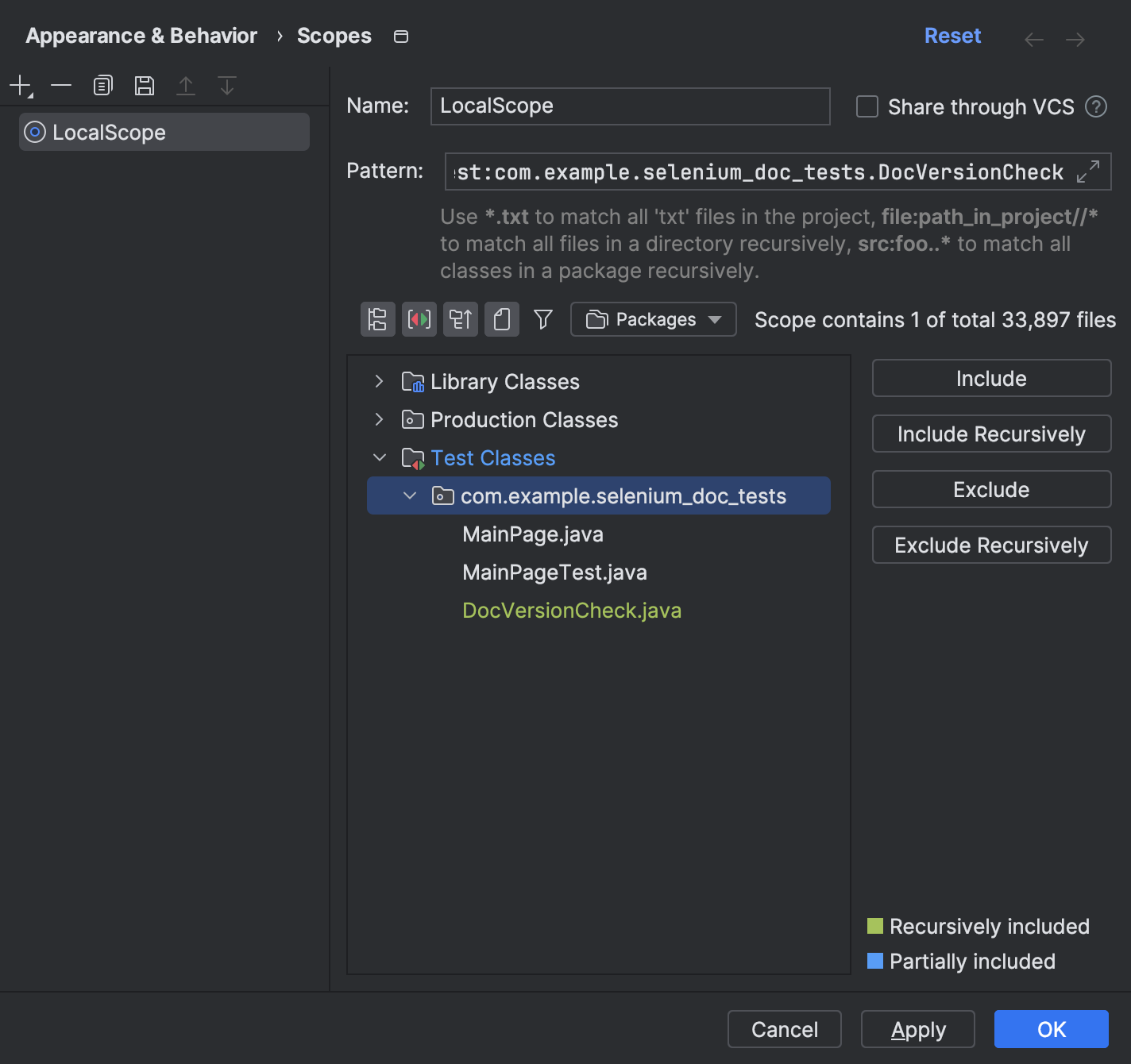Click the Show Files icon
The height and width of the screenshot is (1064, 1131).
pyautogui.click(x=502, y=319)
